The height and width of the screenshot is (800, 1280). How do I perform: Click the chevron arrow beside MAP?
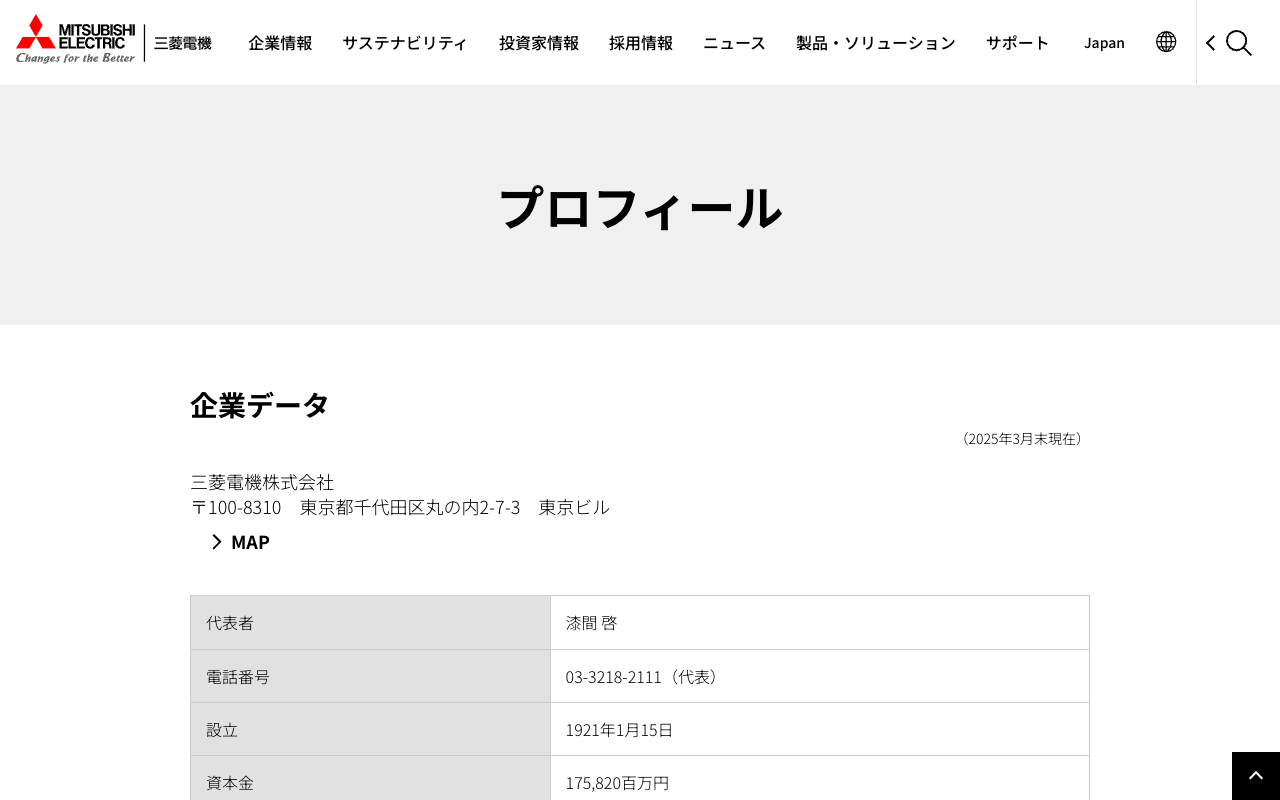[216, 542]
